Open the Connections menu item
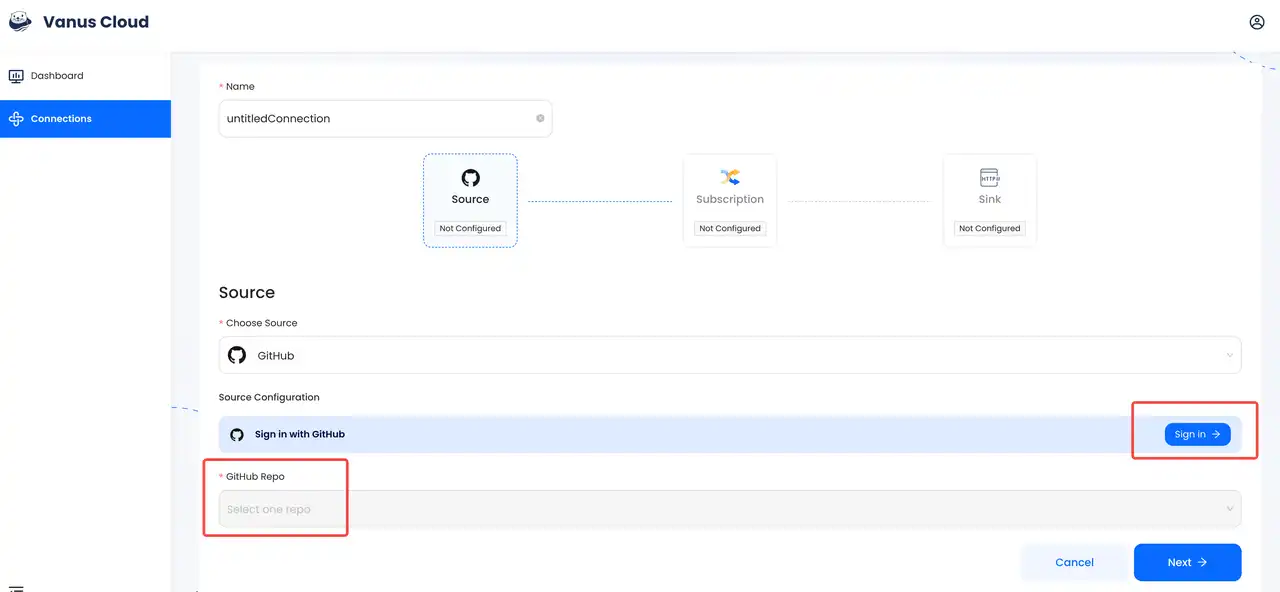The width and height of the screenshot is (1280, 592). [x=85, y=119]
